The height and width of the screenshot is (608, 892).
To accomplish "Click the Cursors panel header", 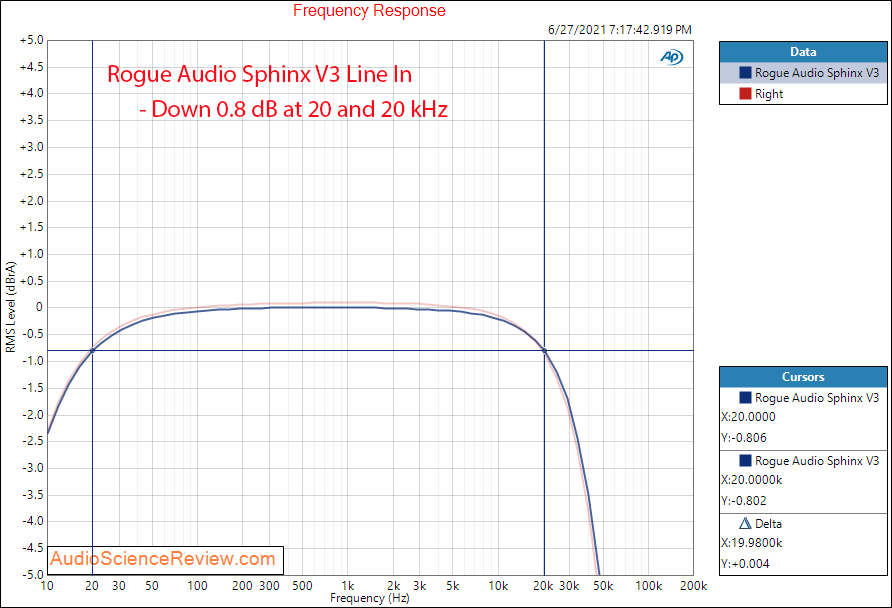I will 803,377.
